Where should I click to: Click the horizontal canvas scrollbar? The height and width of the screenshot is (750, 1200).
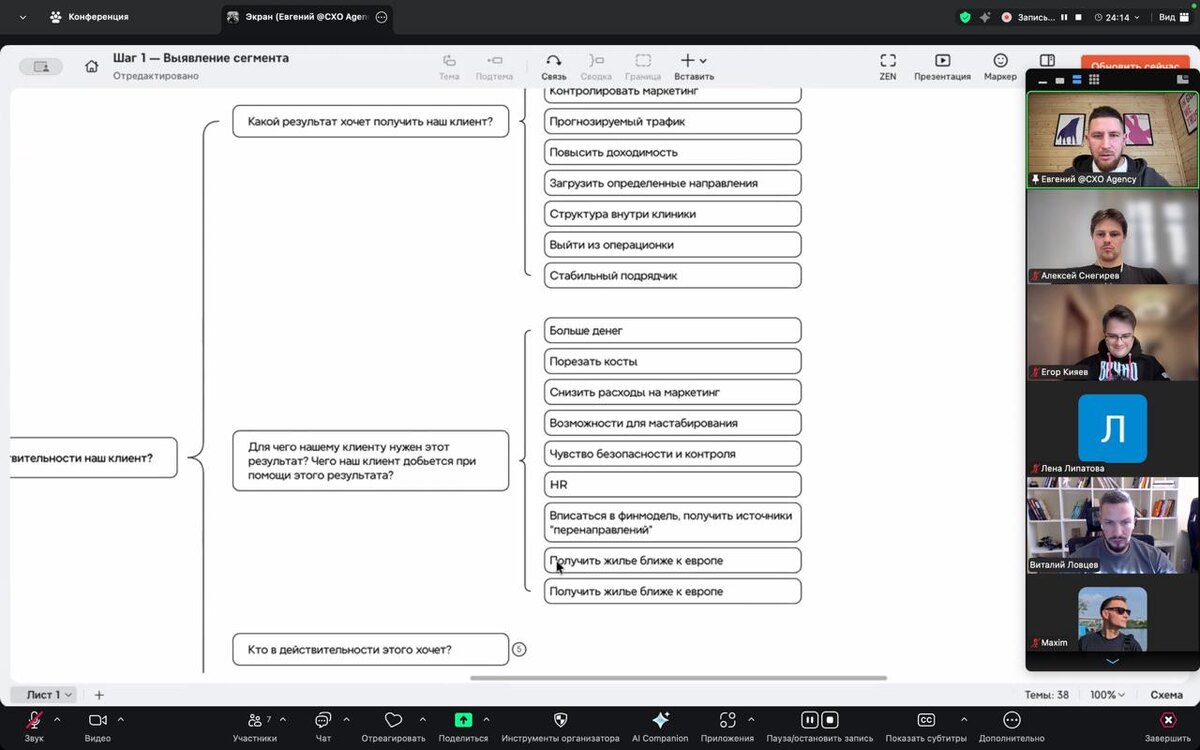pos(678,678)
